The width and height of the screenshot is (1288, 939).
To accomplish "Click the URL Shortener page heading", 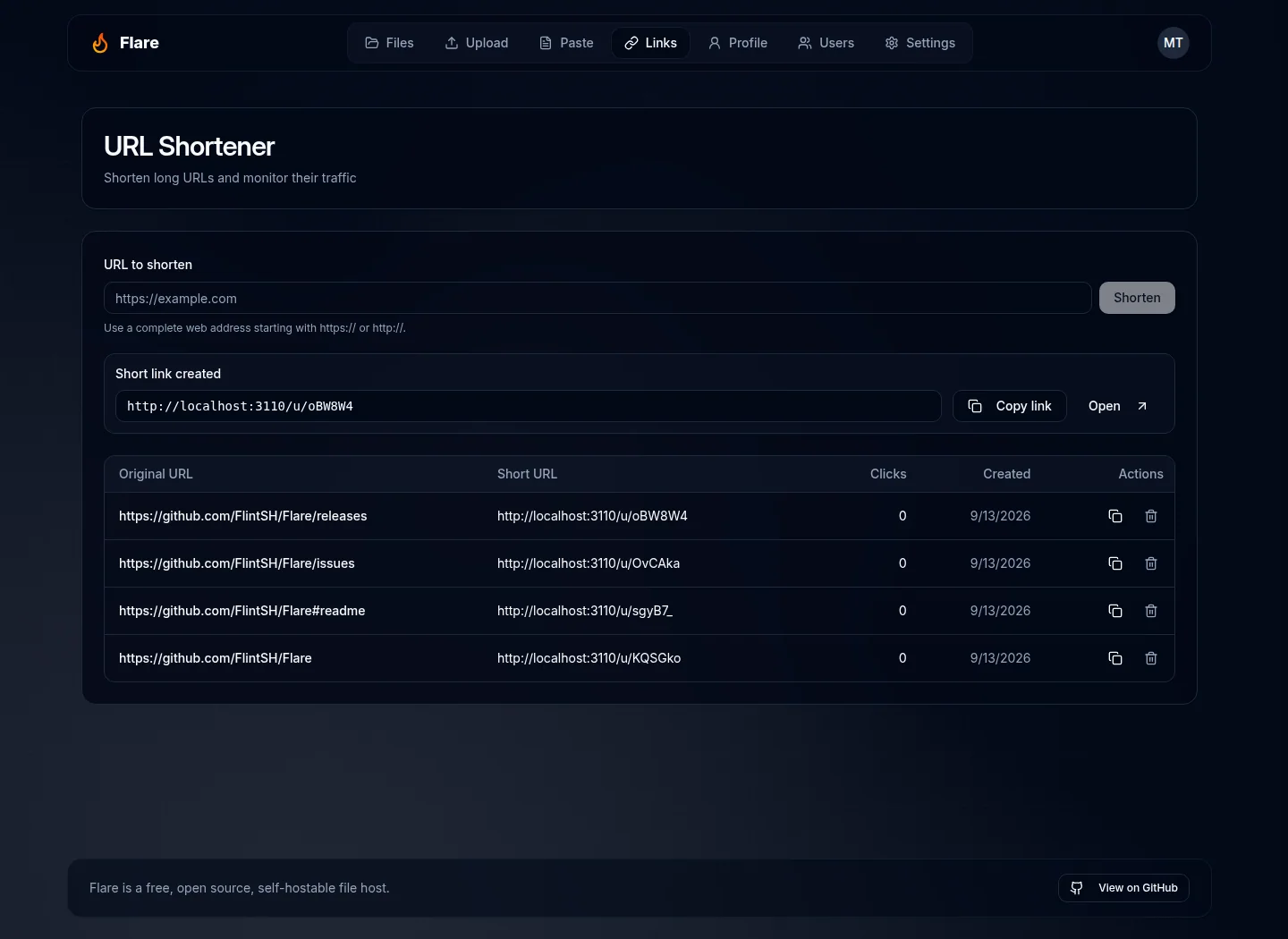I will (190, 147).
